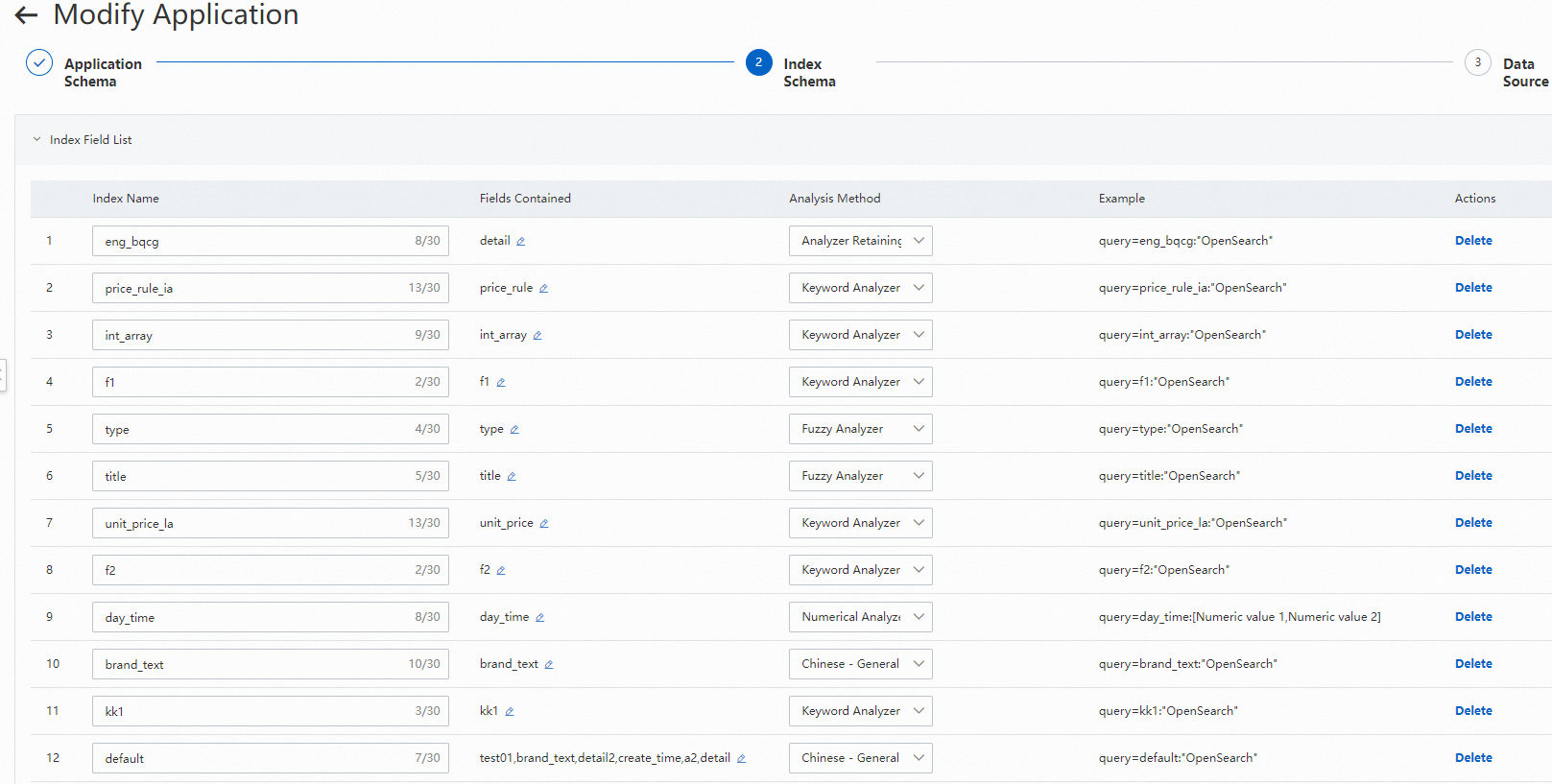This screenshot has height=784, width=1552.
Task: Edit fields contained for detail
Action: 520,242
